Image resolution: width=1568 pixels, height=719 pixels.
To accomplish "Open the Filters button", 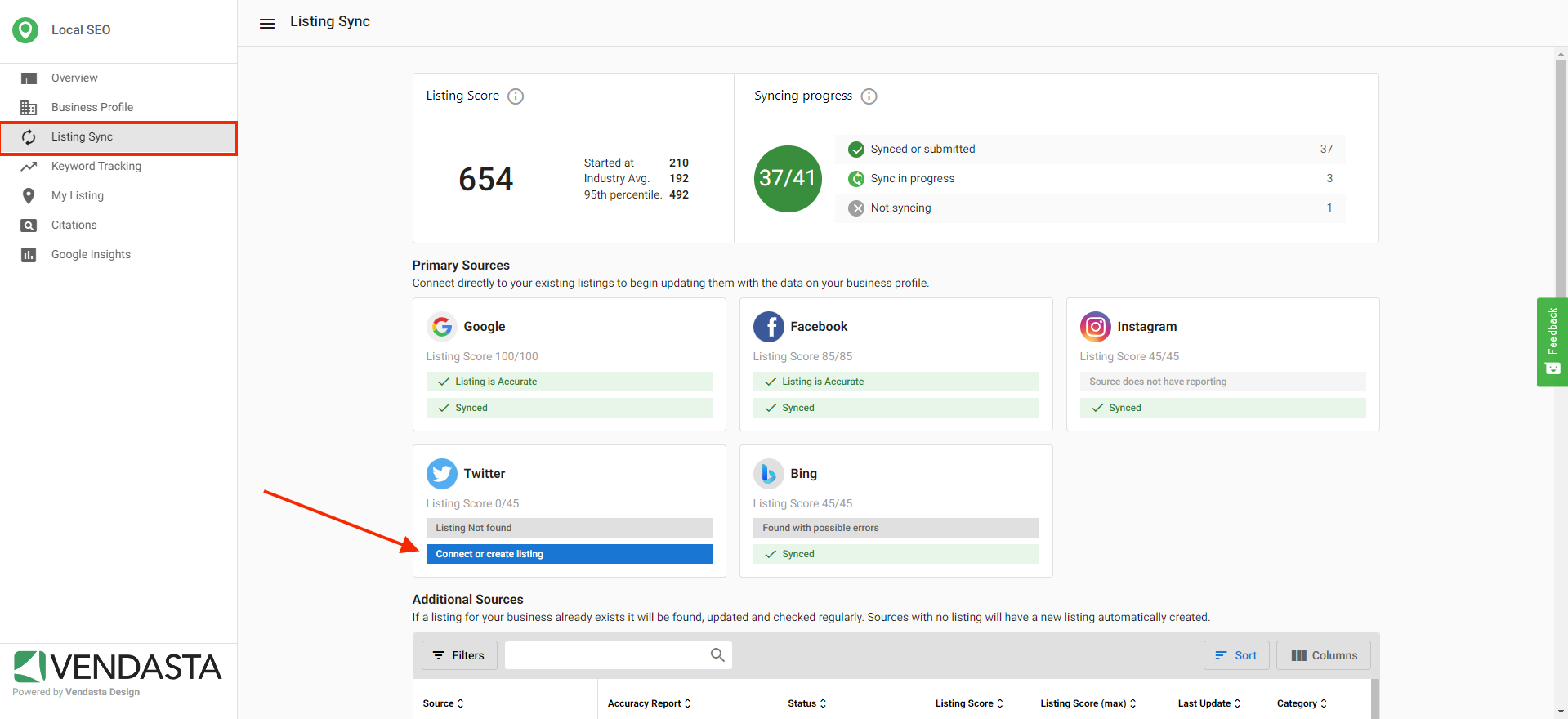I will [x=459, y=655].
